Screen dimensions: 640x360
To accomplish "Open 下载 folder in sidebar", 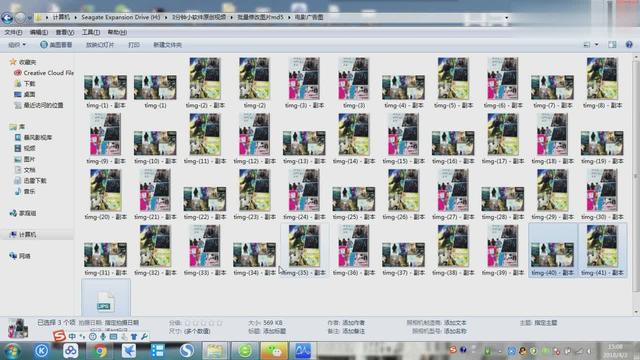I will (25, 84).
